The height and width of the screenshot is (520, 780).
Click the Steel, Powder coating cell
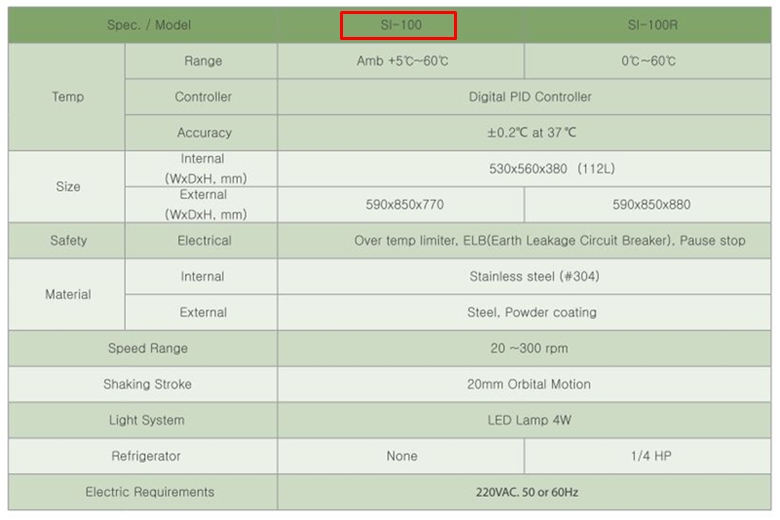pyautogui.click(x=532, y=313)
